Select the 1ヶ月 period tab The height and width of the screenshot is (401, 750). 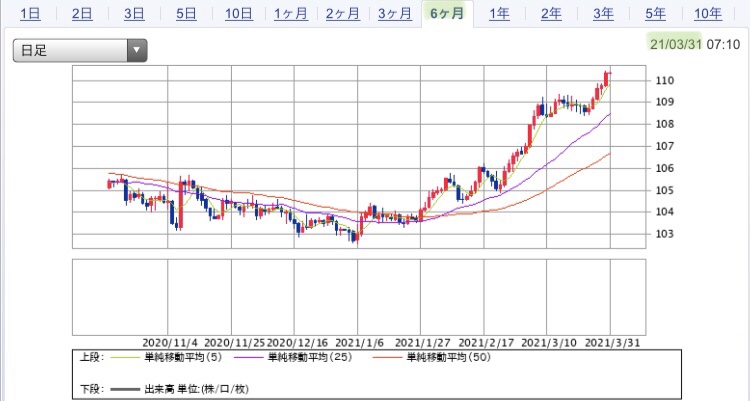[293, 13]
